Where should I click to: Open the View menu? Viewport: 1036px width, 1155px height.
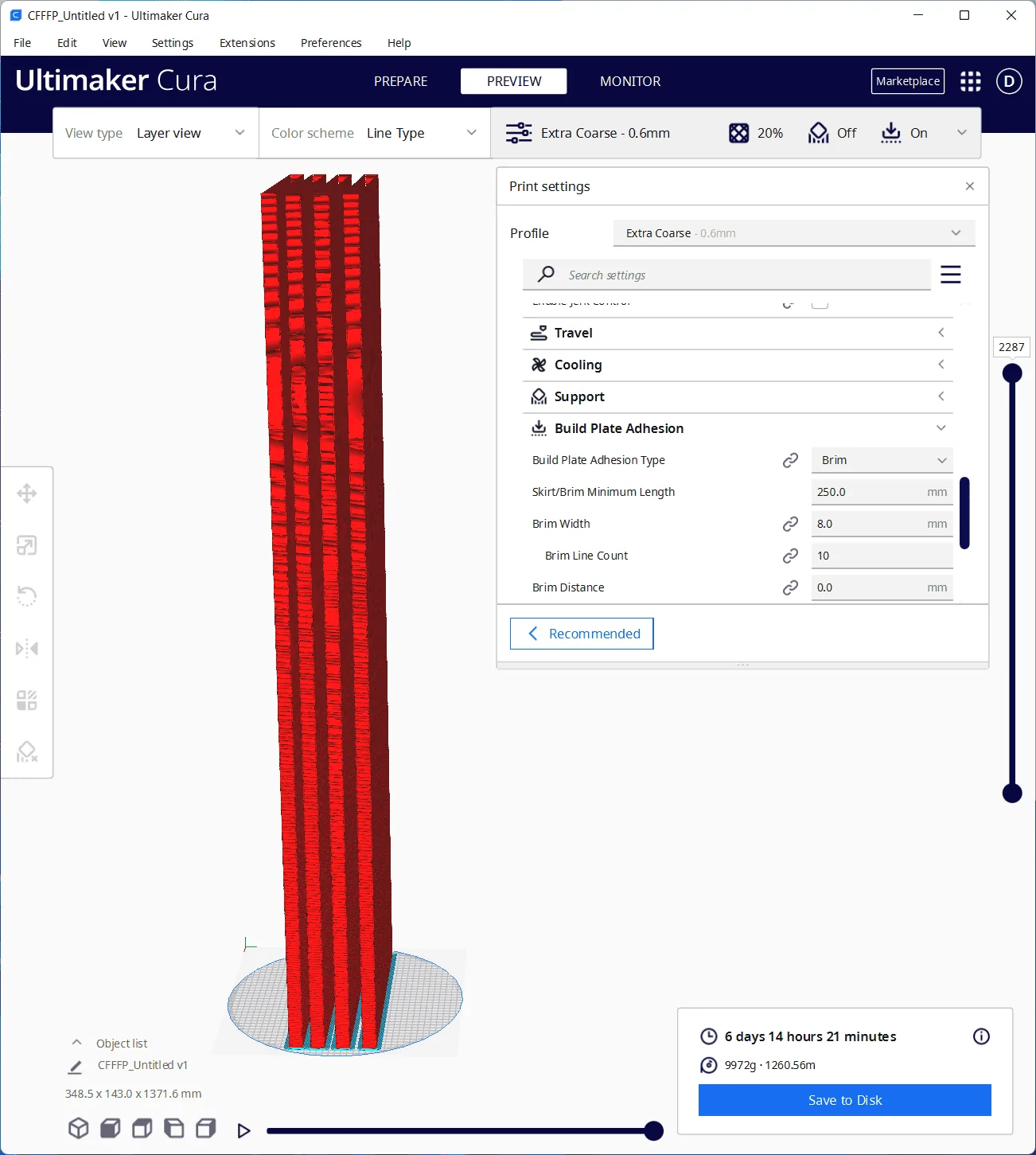115,43
